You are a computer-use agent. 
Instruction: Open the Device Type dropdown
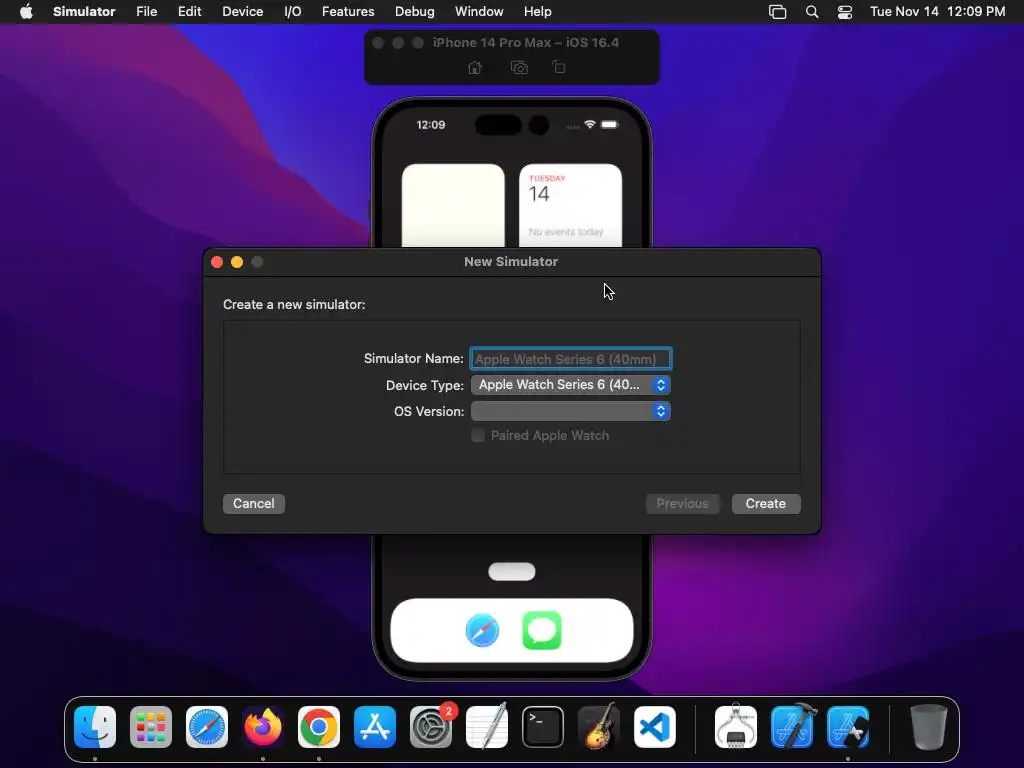coord(571,385)
